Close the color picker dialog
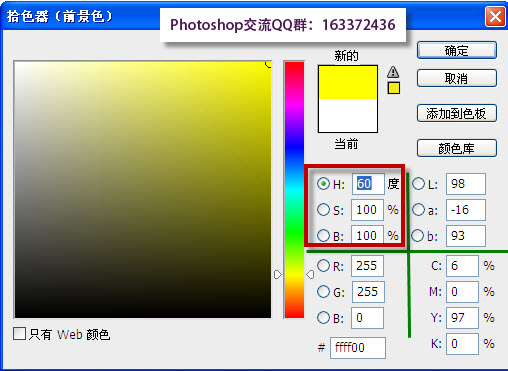The width and height of the screenshot is (508, 371). [495, 17]
